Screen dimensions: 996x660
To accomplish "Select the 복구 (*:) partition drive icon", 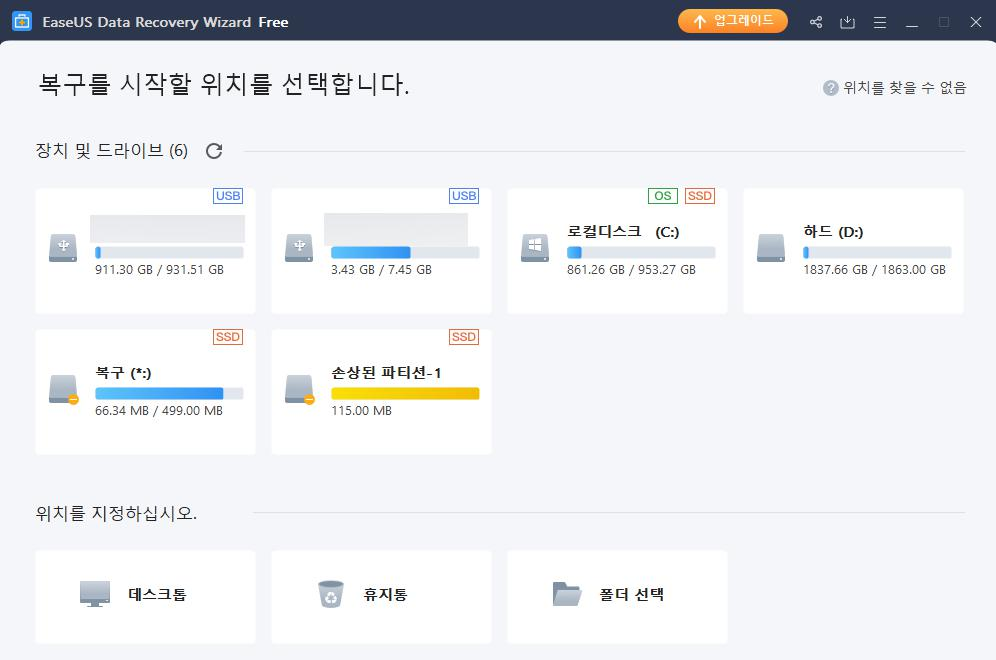I will coord(64,389).
